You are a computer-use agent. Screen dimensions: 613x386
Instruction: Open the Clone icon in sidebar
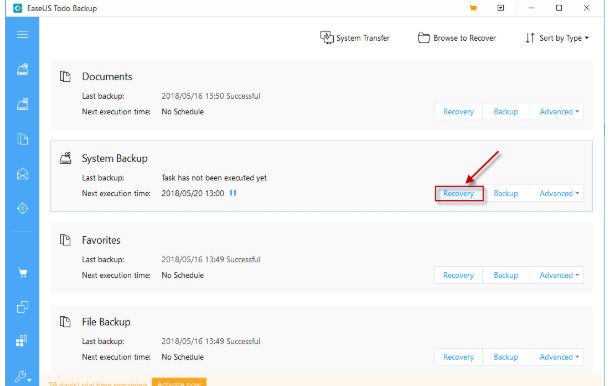point(22,307)
